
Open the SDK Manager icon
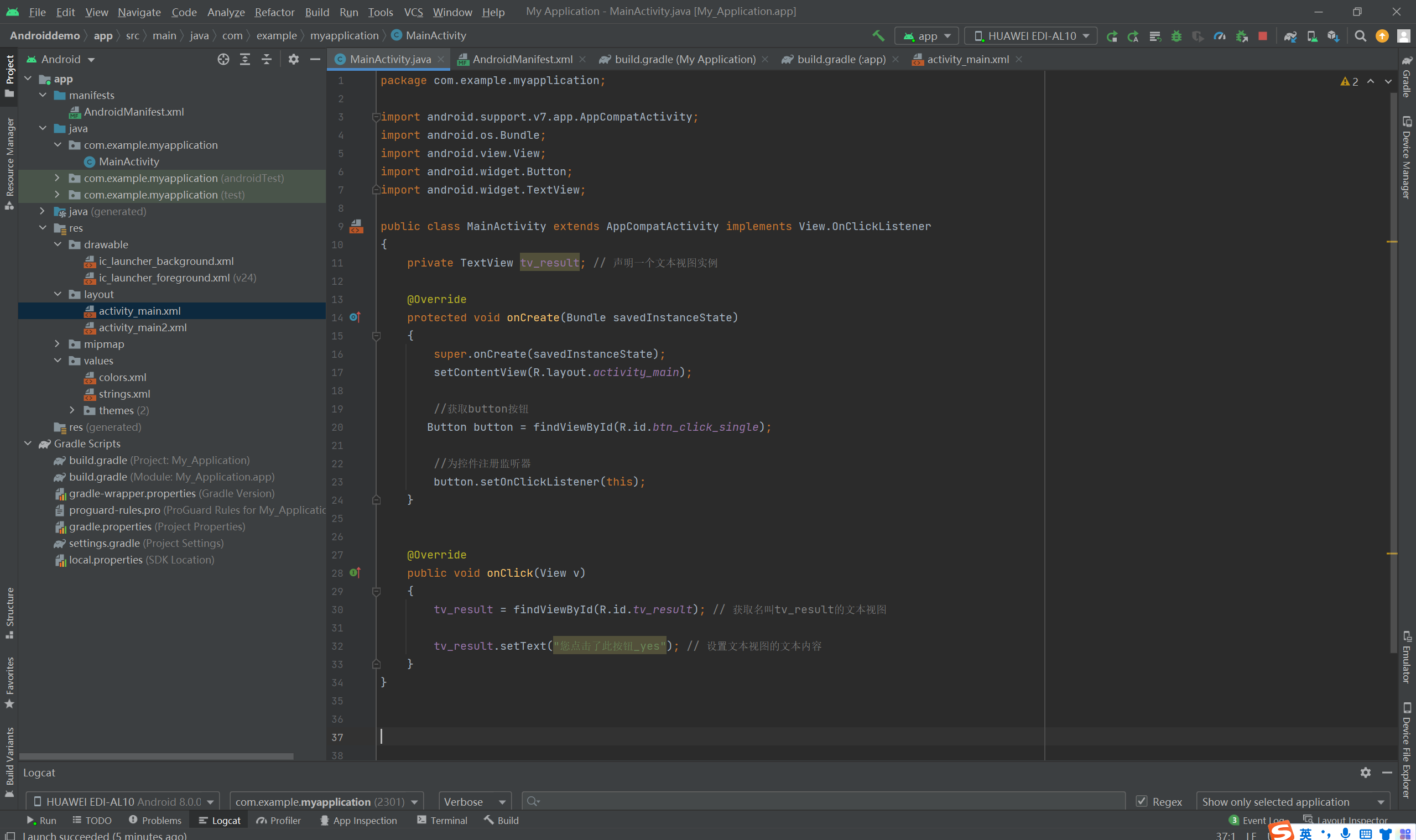click(x=1334, y=35)
